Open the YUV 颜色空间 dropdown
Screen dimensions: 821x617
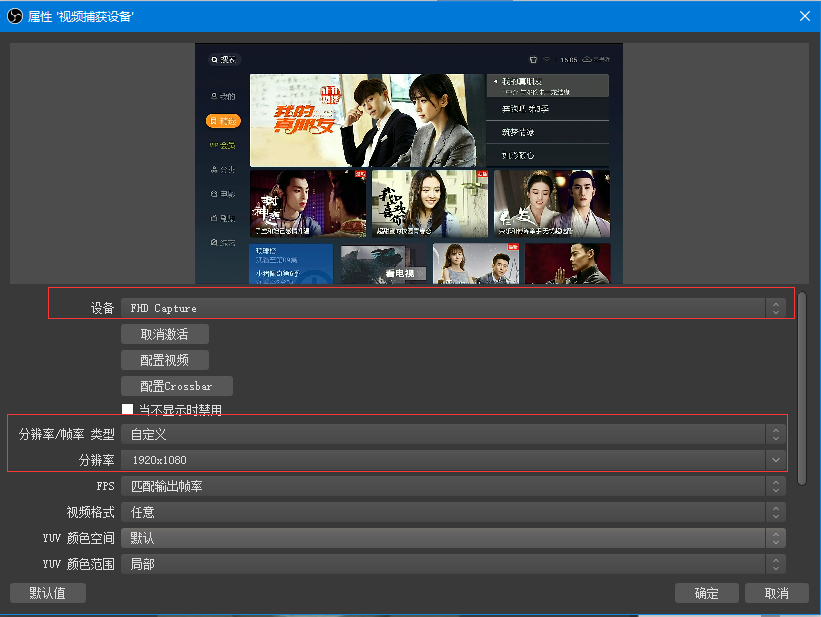tap(453, 538)
